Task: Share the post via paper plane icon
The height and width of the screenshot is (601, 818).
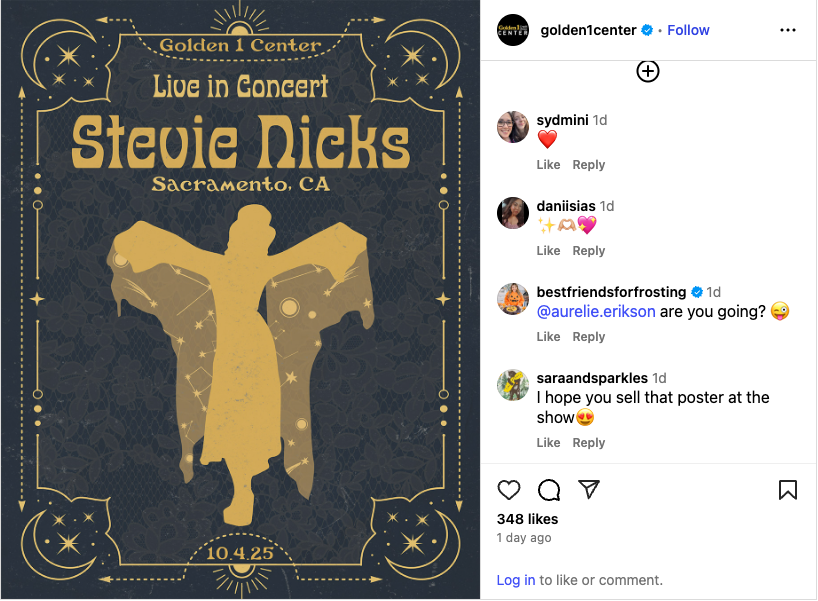Action: click(589, 489)
